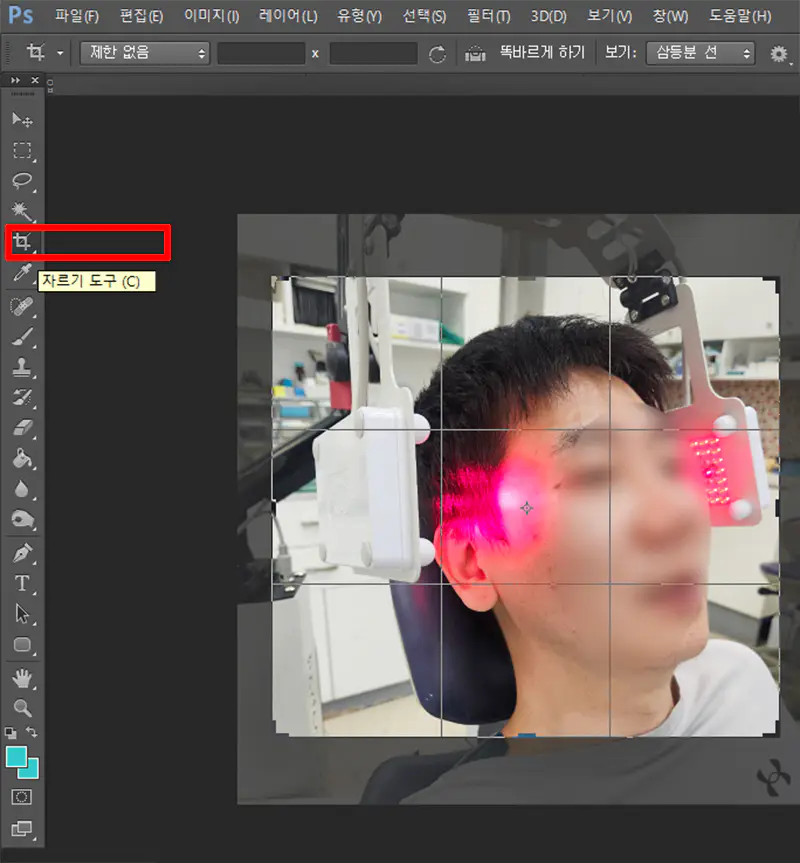Close the toolbox panel

coord(35,80)
